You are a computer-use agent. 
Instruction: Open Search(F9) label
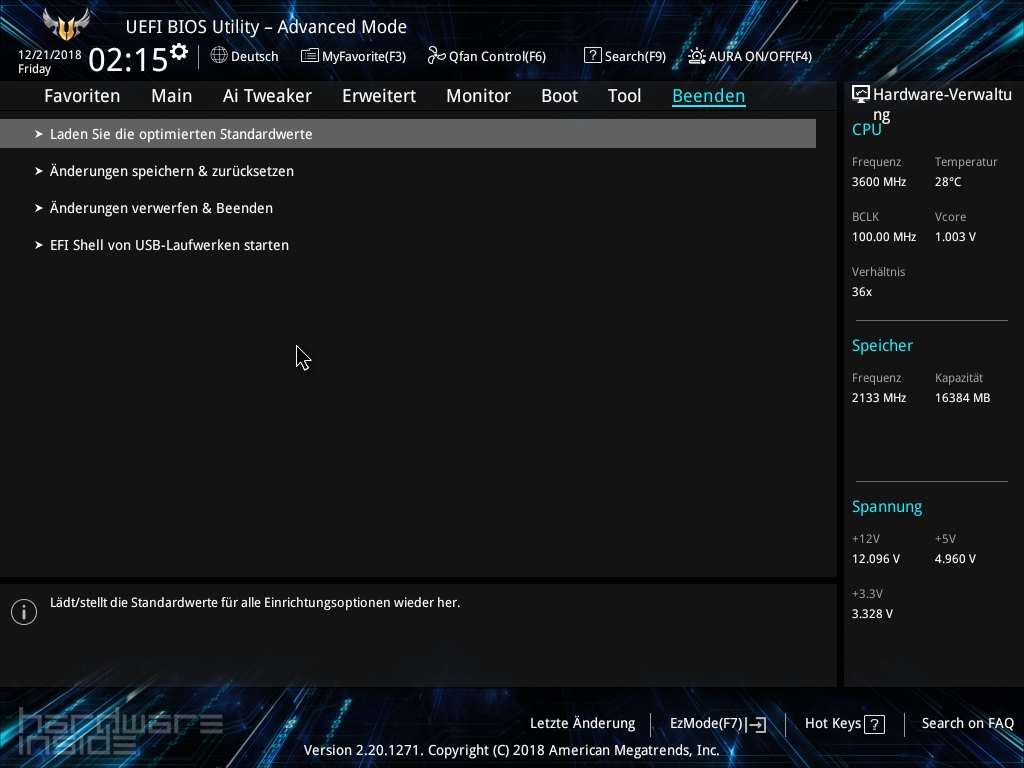(635, 57)
